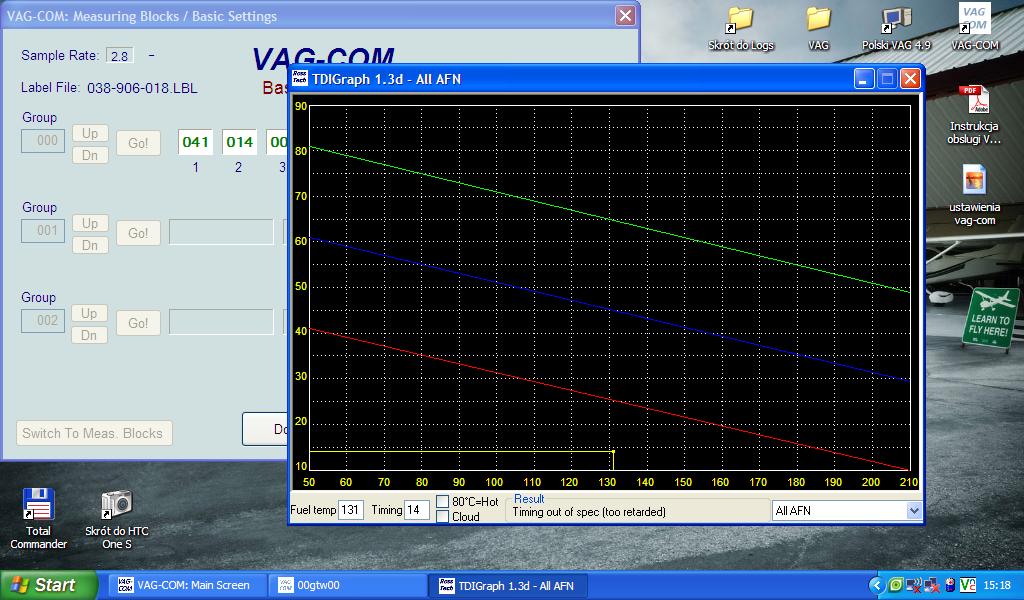Click the Sample Rate value 2.8

click(120, 55)
